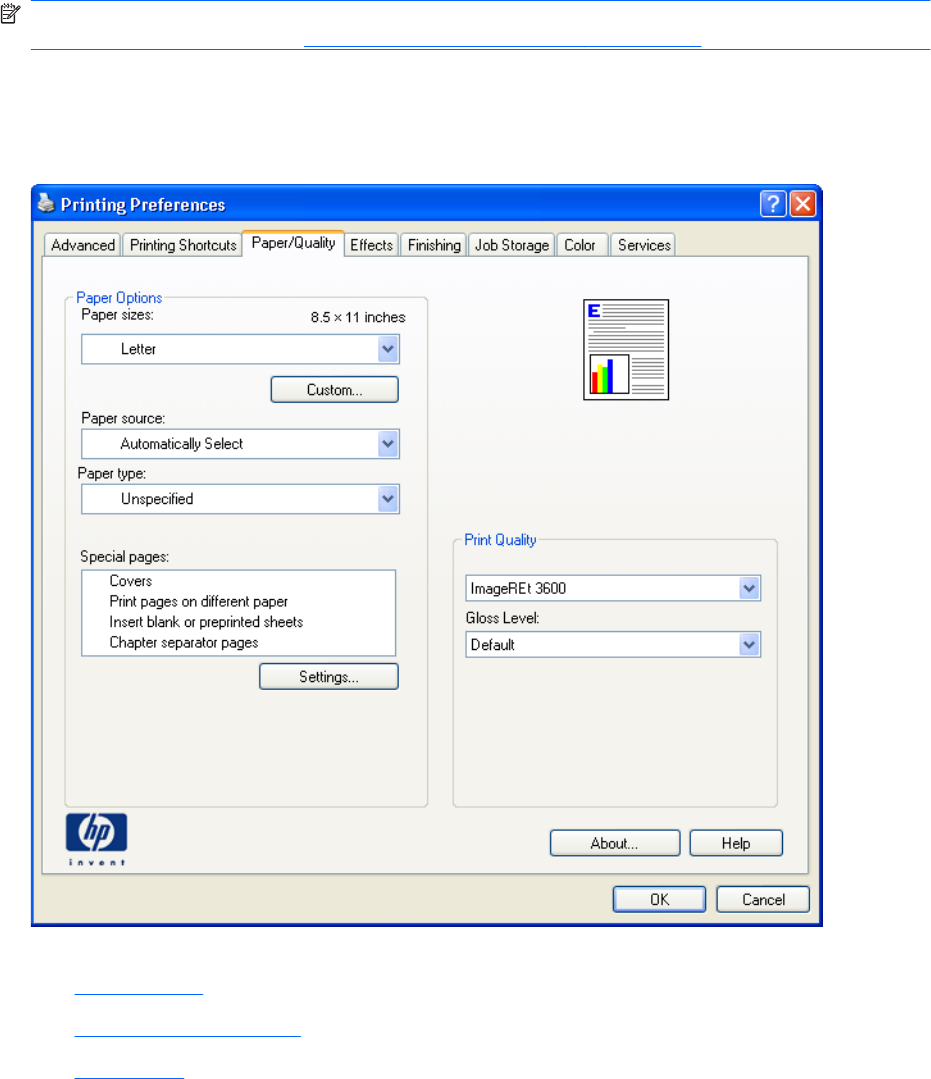
Task: Click the Custom... button
Action: pos(334,390)
